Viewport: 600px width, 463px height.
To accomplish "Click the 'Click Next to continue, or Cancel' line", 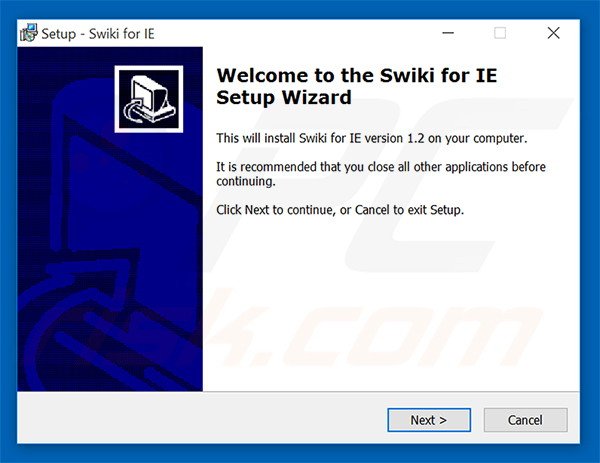I will click(340, 210).
